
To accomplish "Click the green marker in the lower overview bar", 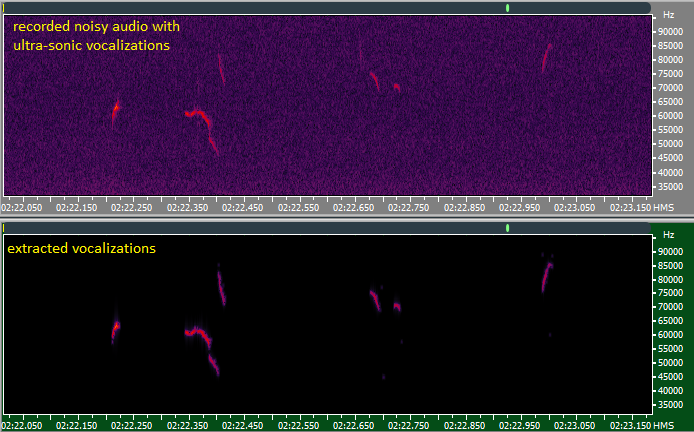I will click(x=508, y=228).
